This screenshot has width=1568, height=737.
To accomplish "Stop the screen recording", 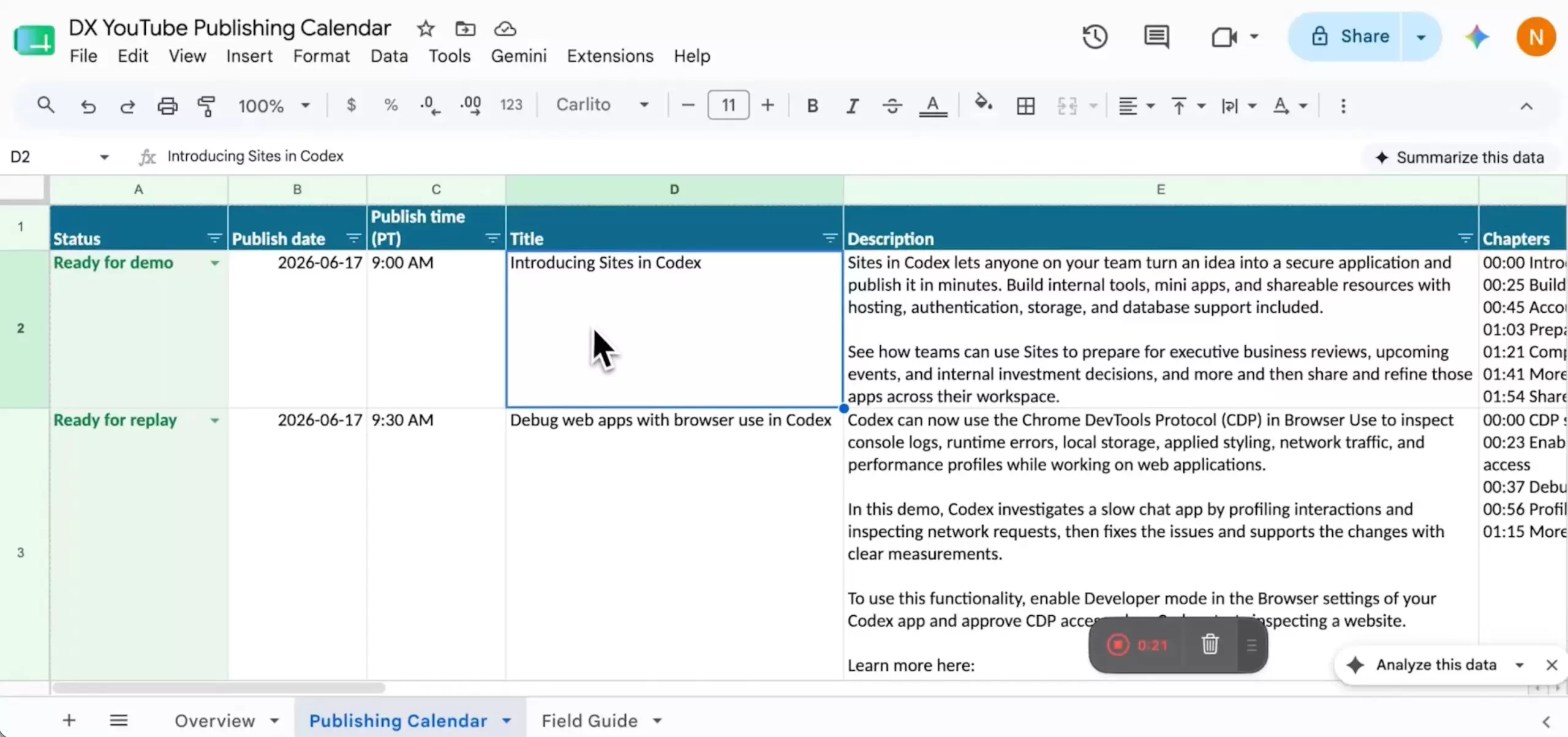I will (x=1118, y=645).
